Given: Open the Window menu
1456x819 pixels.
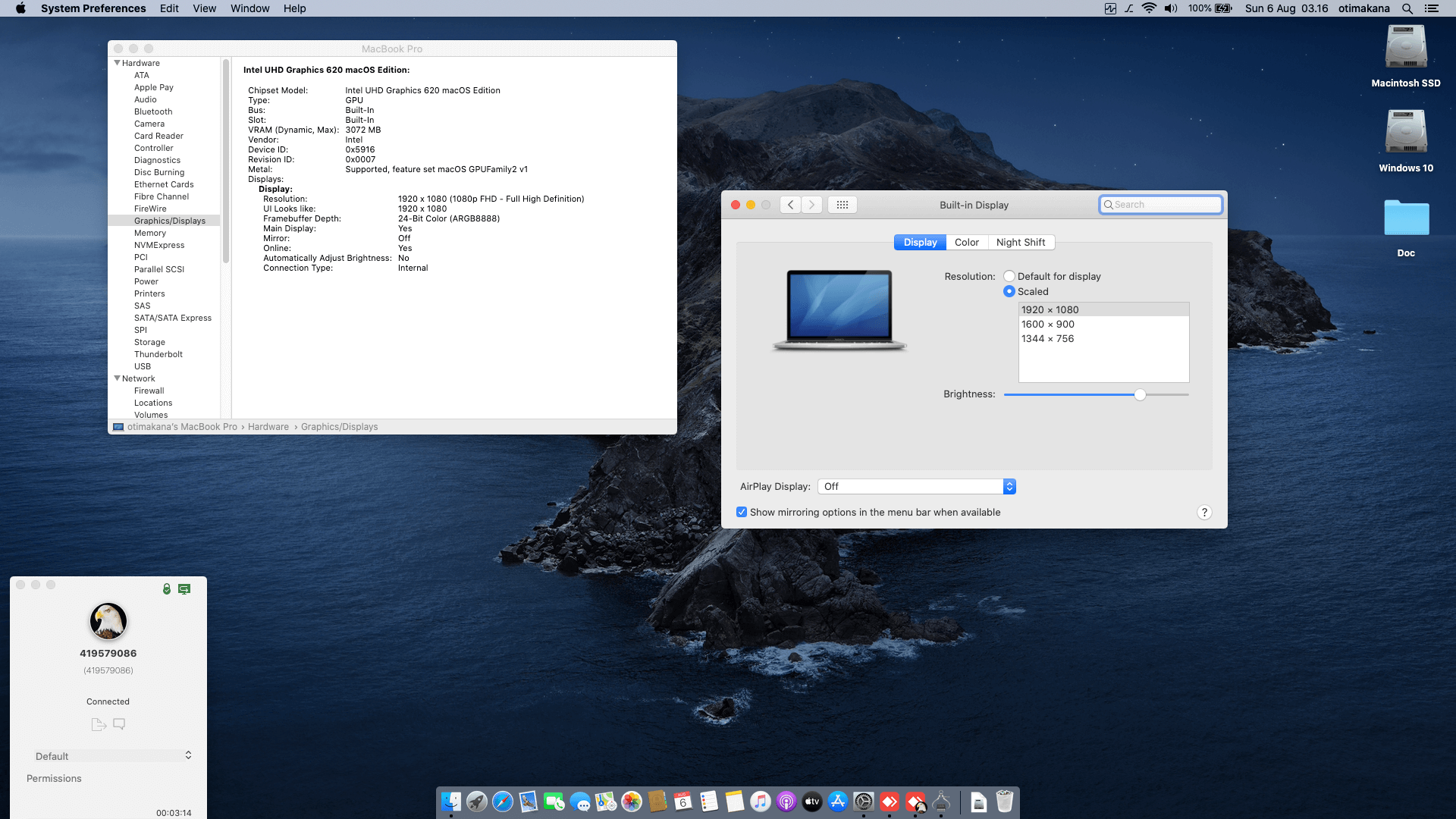Looking at the screenshot, I should pyautogui.click(x=250, y=8).
